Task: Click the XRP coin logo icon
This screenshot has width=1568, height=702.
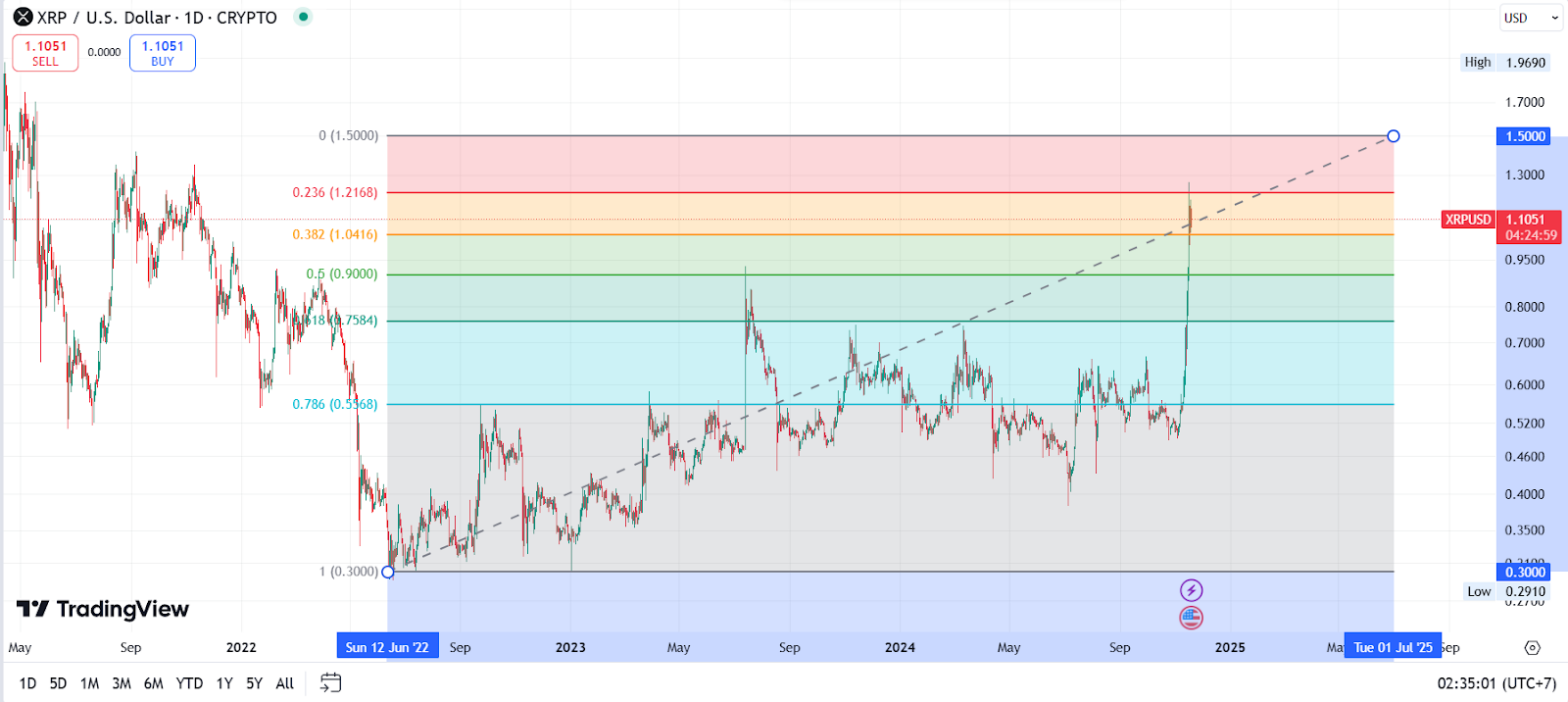Action: 19,17
